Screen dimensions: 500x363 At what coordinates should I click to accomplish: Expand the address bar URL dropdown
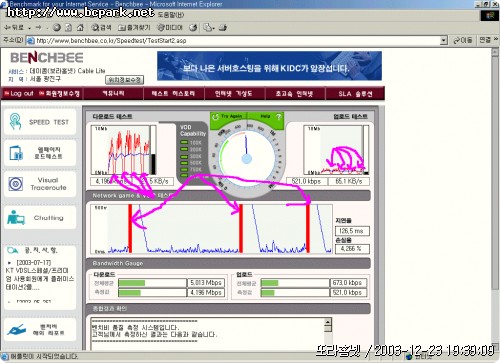[444, 41]
